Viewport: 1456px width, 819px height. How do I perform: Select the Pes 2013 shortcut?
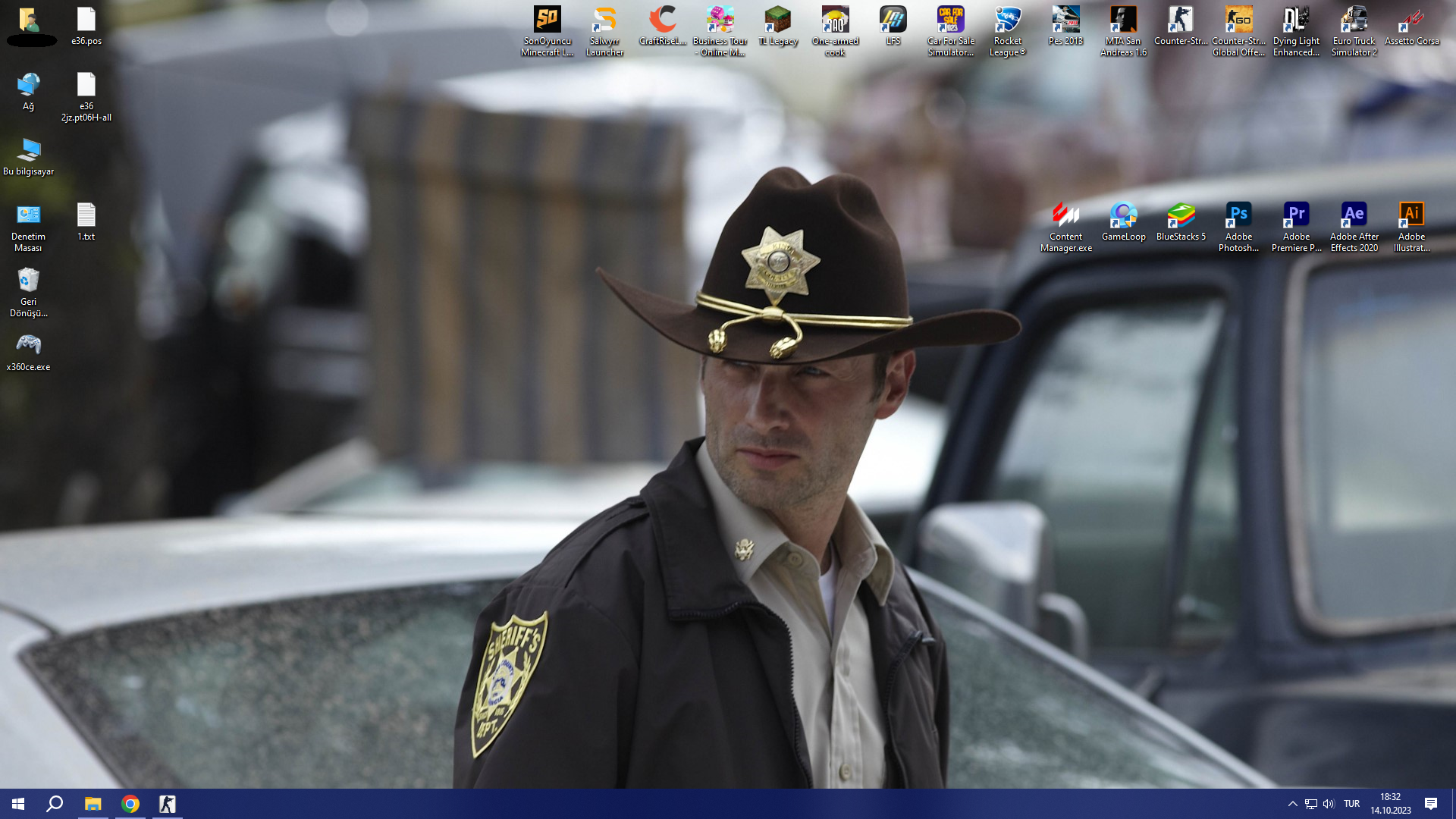point(1066,27)
